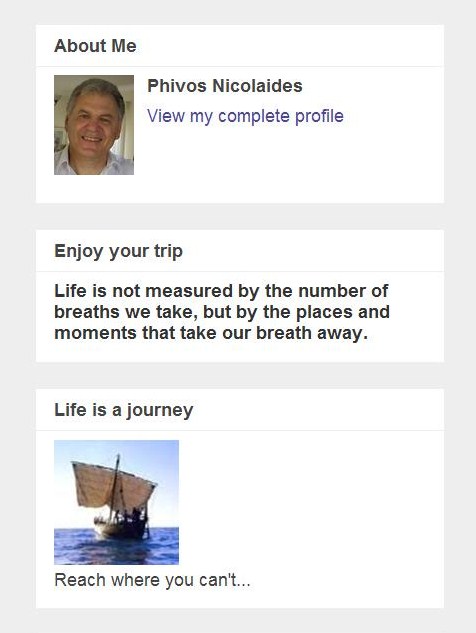Click the word trip in the widget title

click(x=168, y=252)
